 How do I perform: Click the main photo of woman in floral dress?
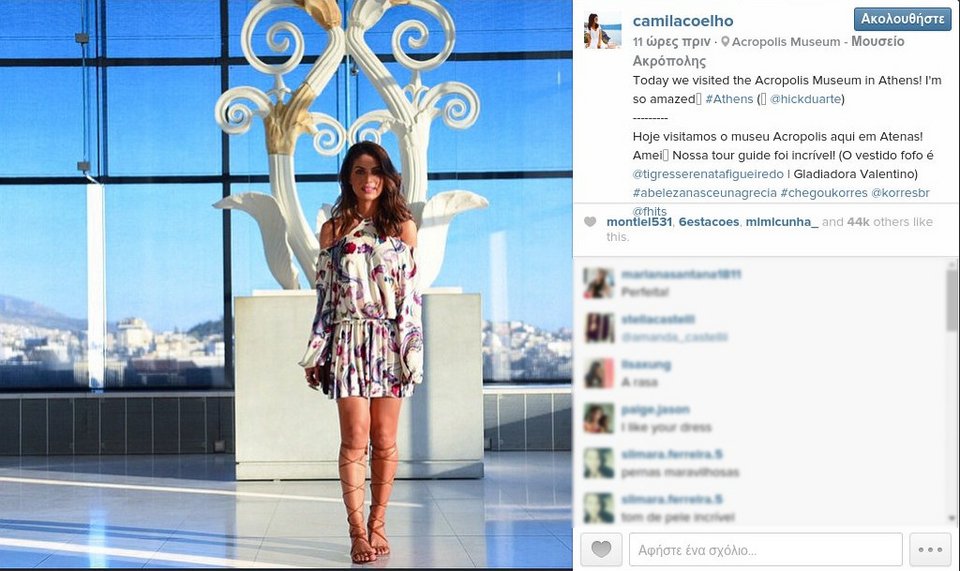(x=286, y=285)
